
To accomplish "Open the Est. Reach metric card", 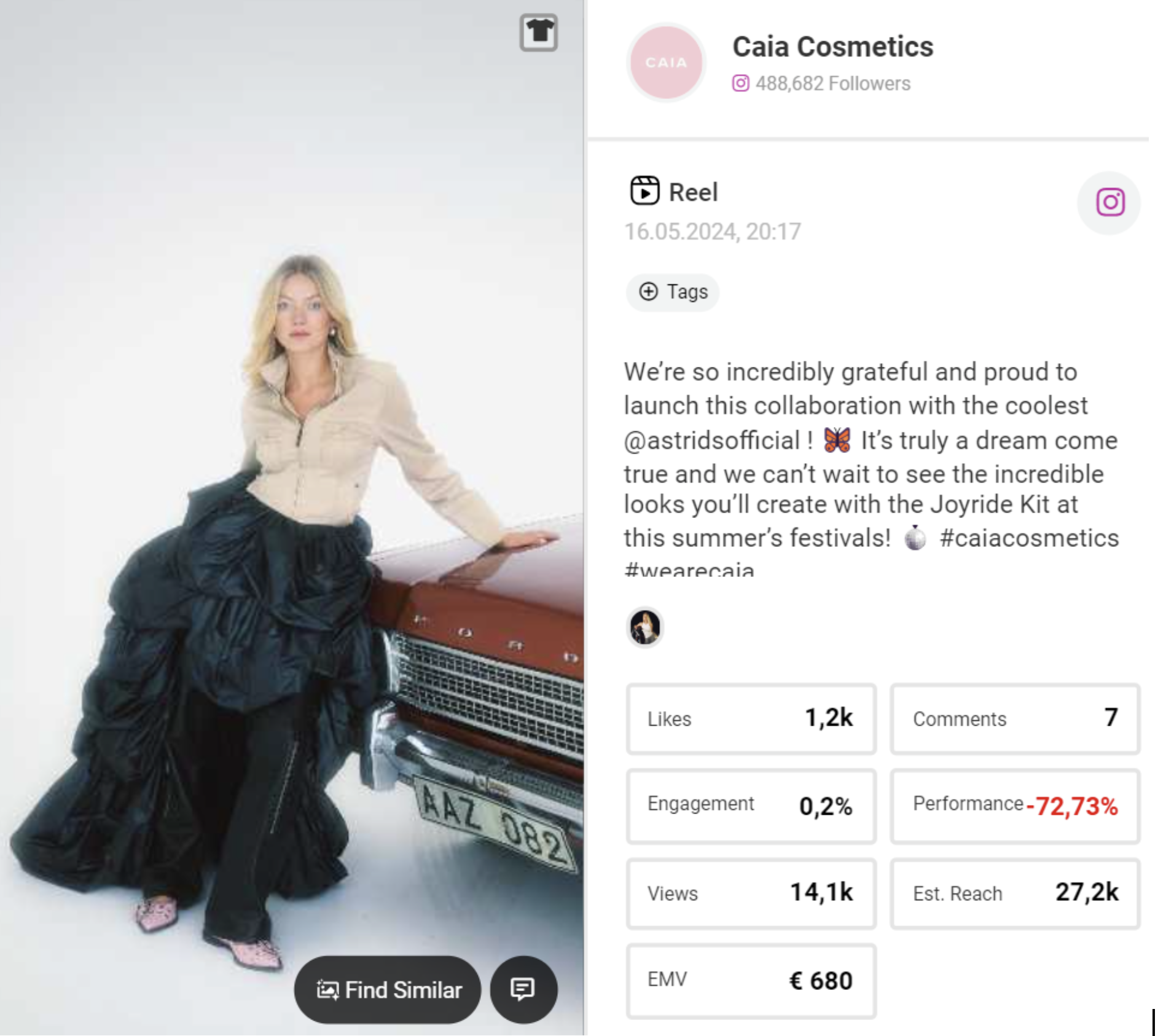I will coord(1015,893).
